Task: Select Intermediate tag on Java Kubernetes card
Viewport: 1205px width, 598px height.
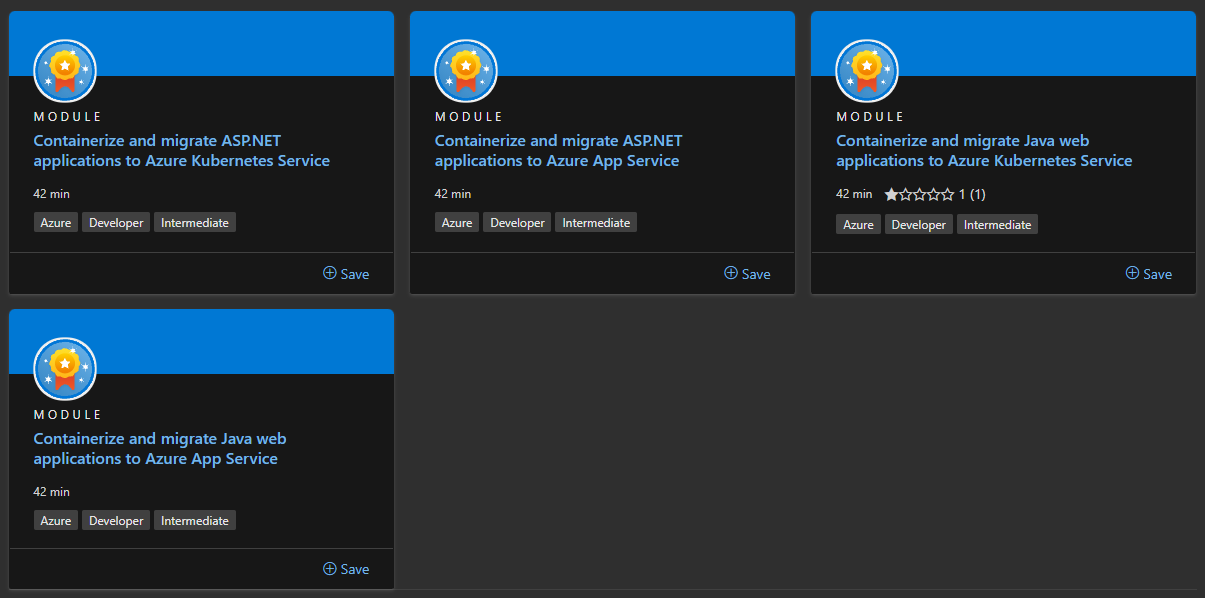Action: (x=997, y=225)
